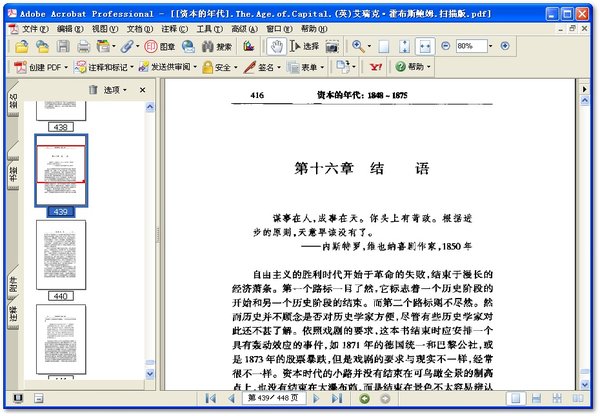Print the document with printer icon
The height and width of the screenshot is (416, 600).
pyautogui.click(x=83, y=46)
